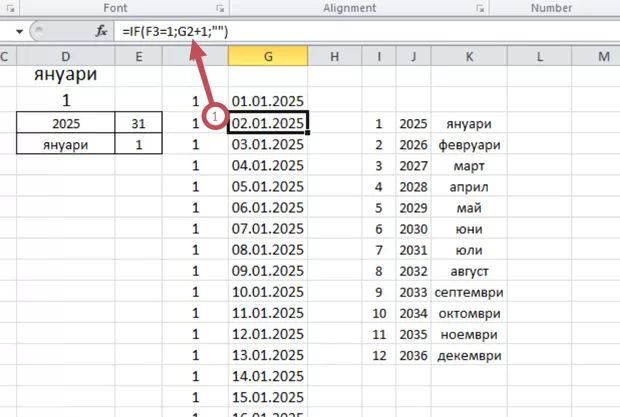Click the month cell 'ноември'
The image size is (620, 417).
(469, 334)
